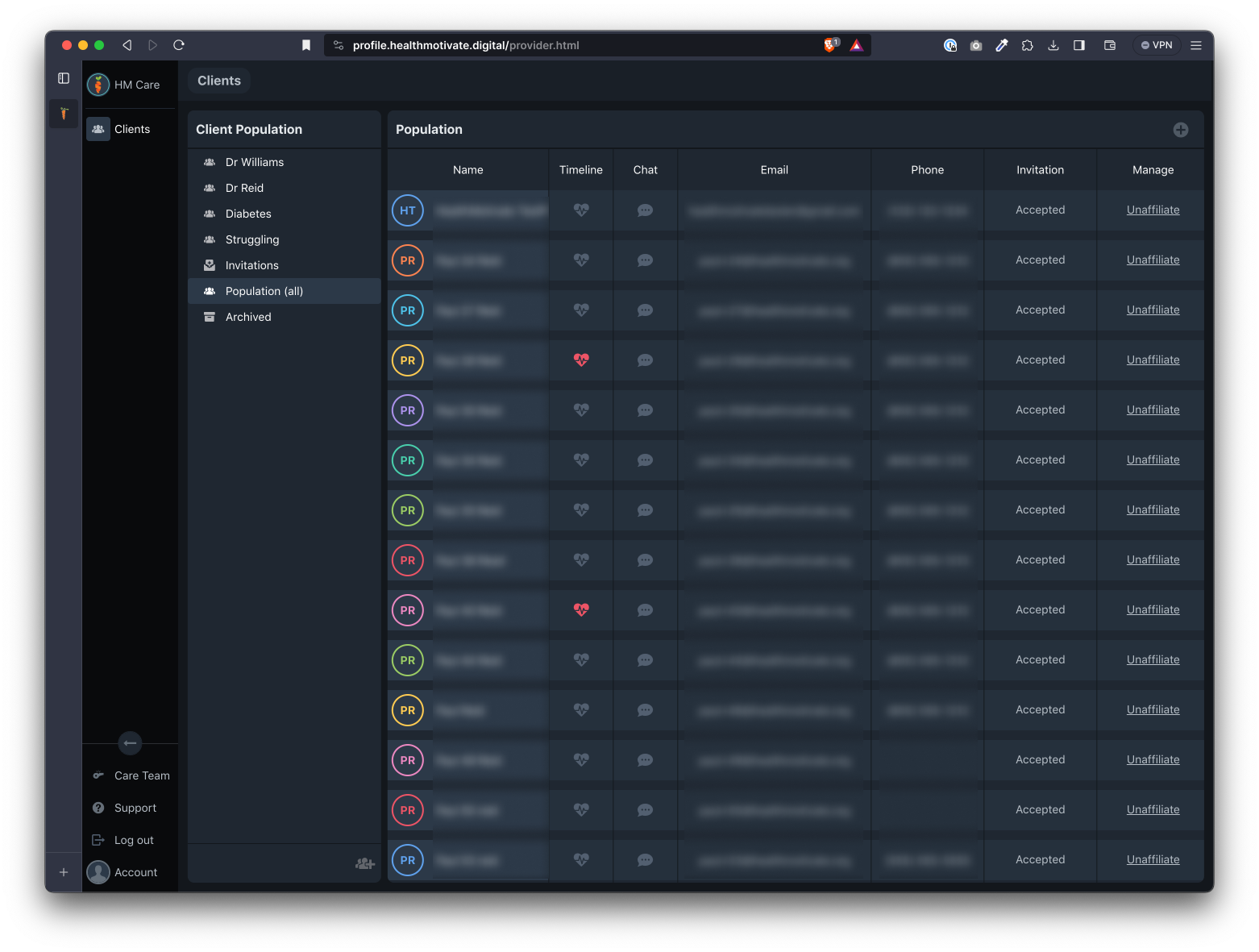This screenshot has width=1259, height=952.
Task: Open a new tab with the plus icon at bottom left
Action: (x=64, y=872)
